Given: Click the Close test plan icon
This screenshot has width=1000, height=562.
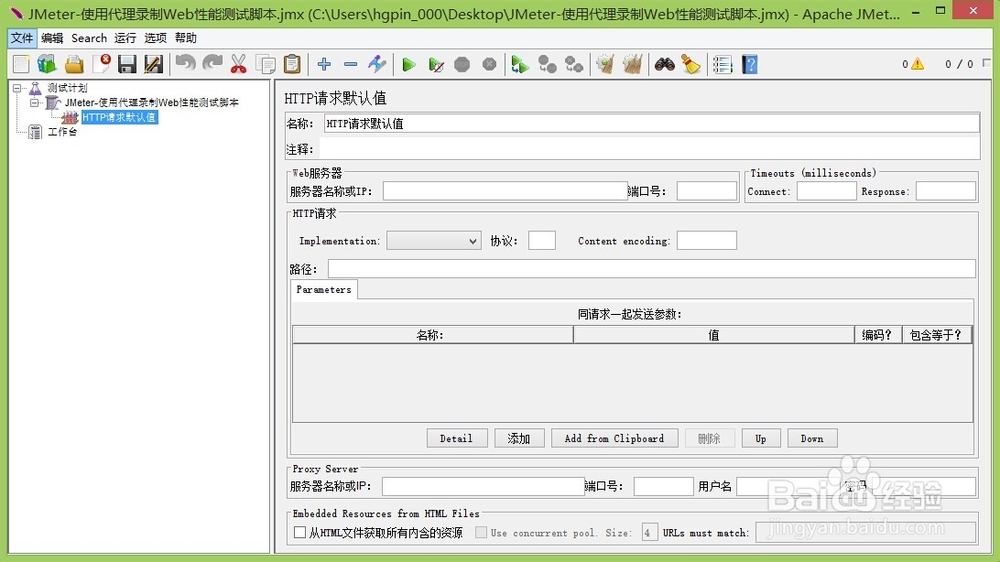Looking at the screenshot, I should point(101,64).
